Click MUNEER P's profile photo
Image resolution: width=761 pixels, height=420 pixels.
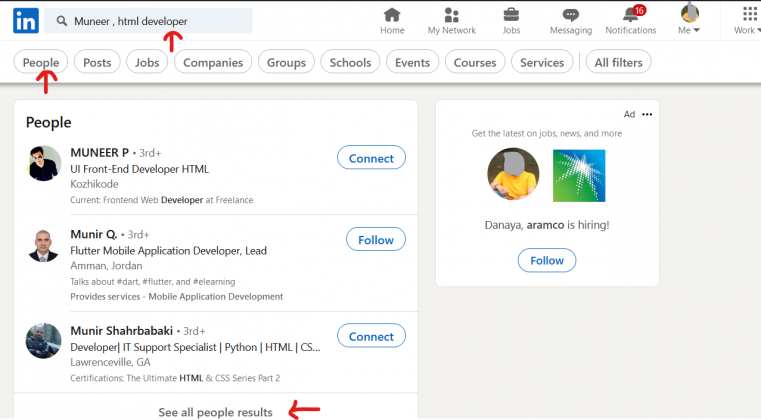(x=44, y=163)
